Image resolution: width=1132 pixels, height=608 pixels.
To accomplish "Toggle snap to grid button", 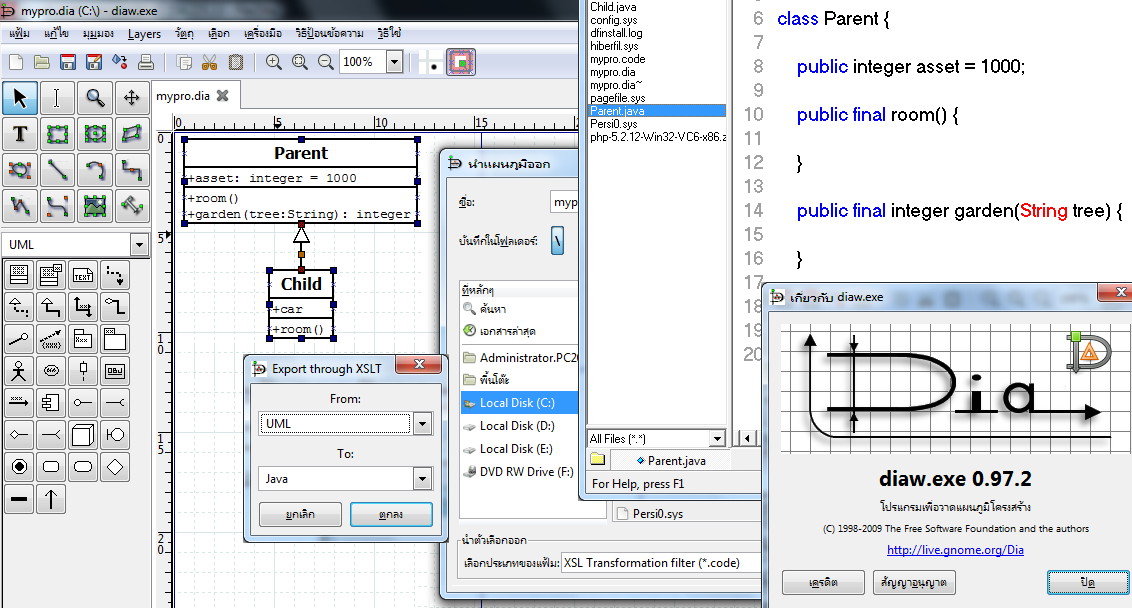I will pos(433,62).
